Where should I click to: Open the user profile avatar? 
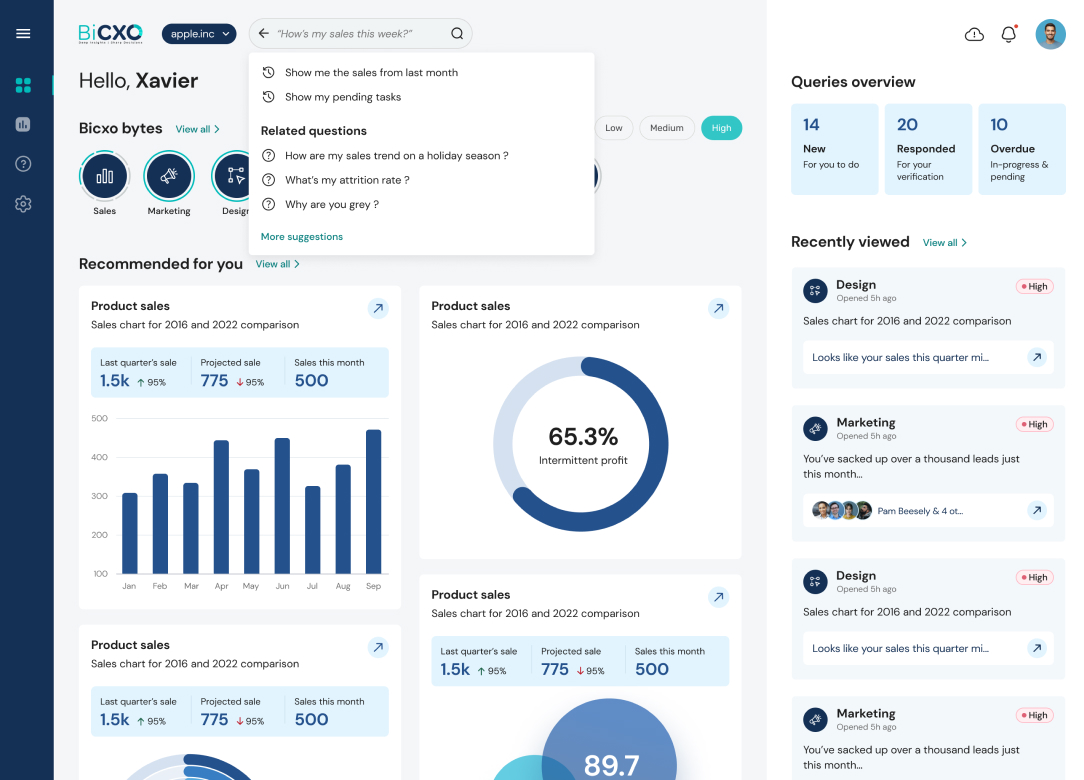(1050, 34)
